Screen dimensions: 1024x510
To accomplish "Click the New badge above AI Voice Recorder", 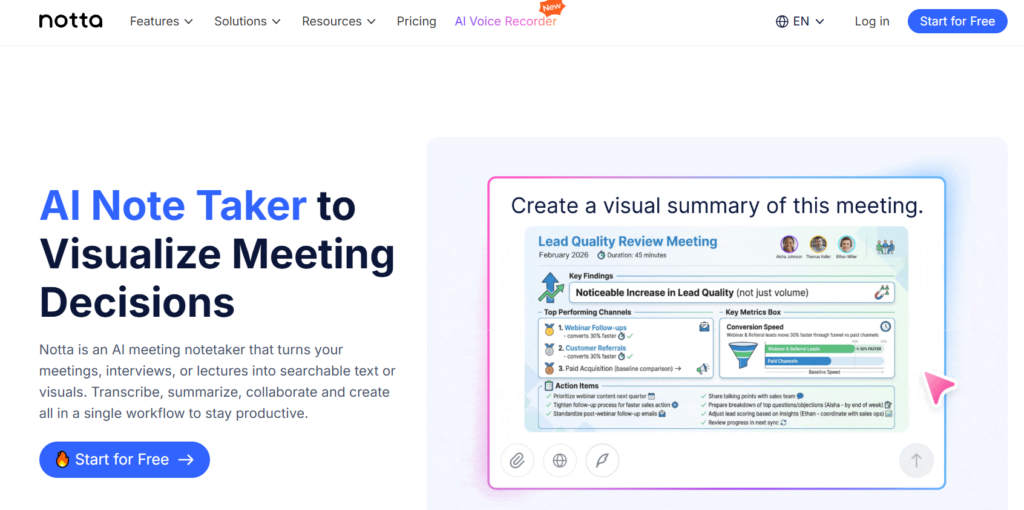I will click(551, 8).
